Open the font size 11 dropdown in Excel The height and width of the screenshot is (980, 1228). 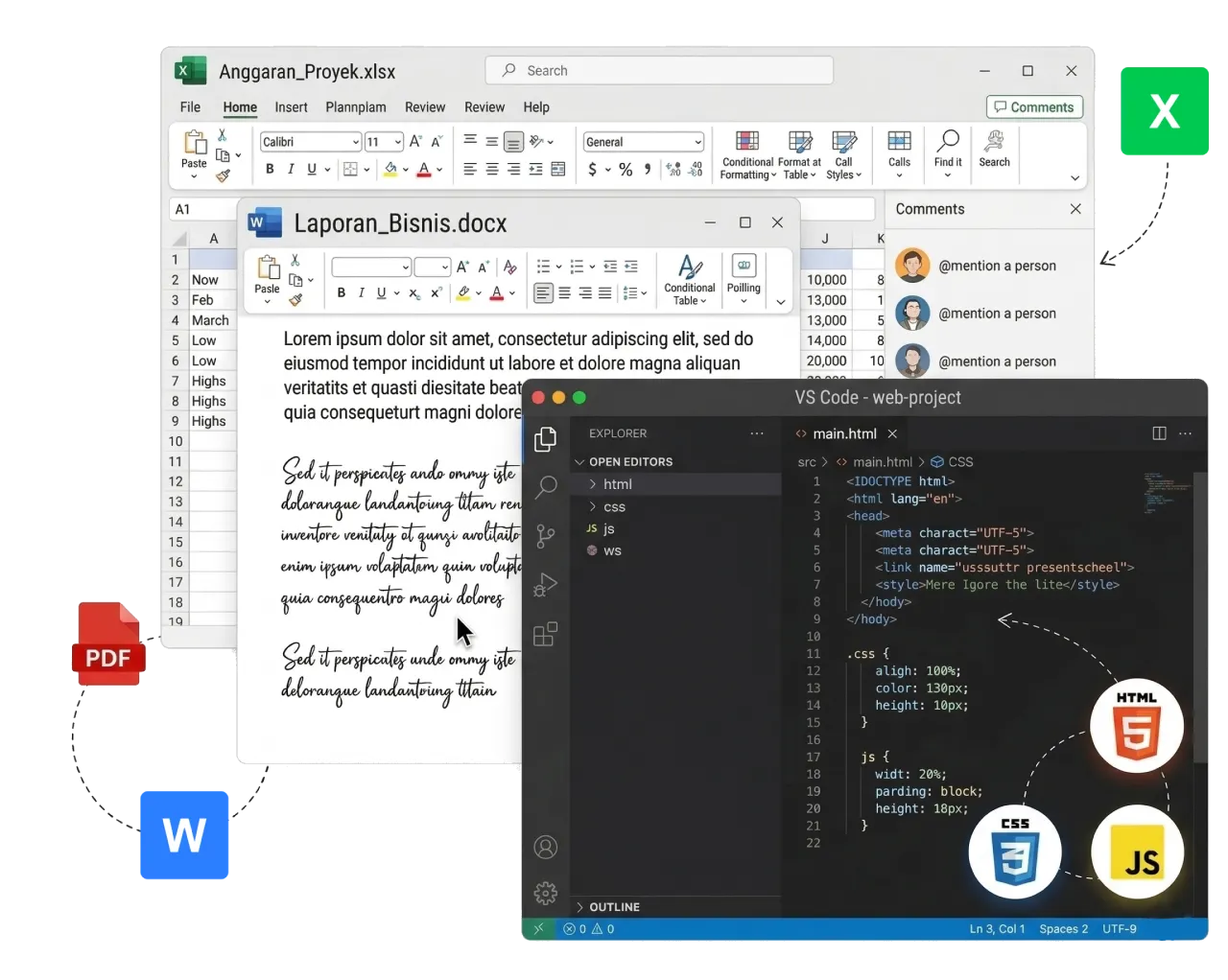pyautogui.click(x=384, y=142)
